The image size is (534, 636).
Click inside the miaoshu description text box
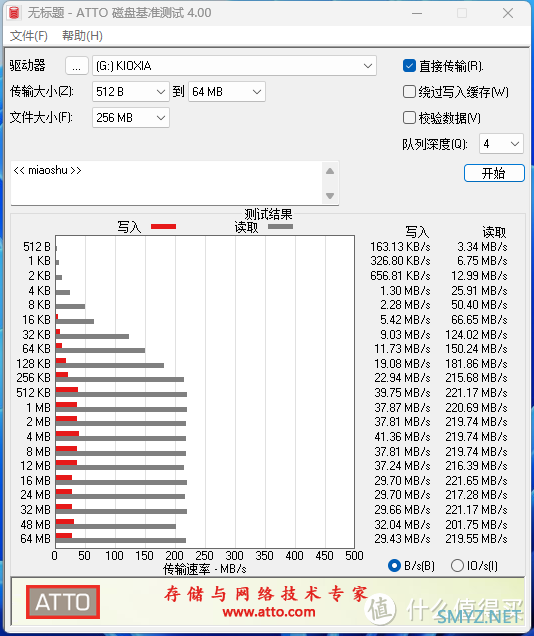point(166,183)
